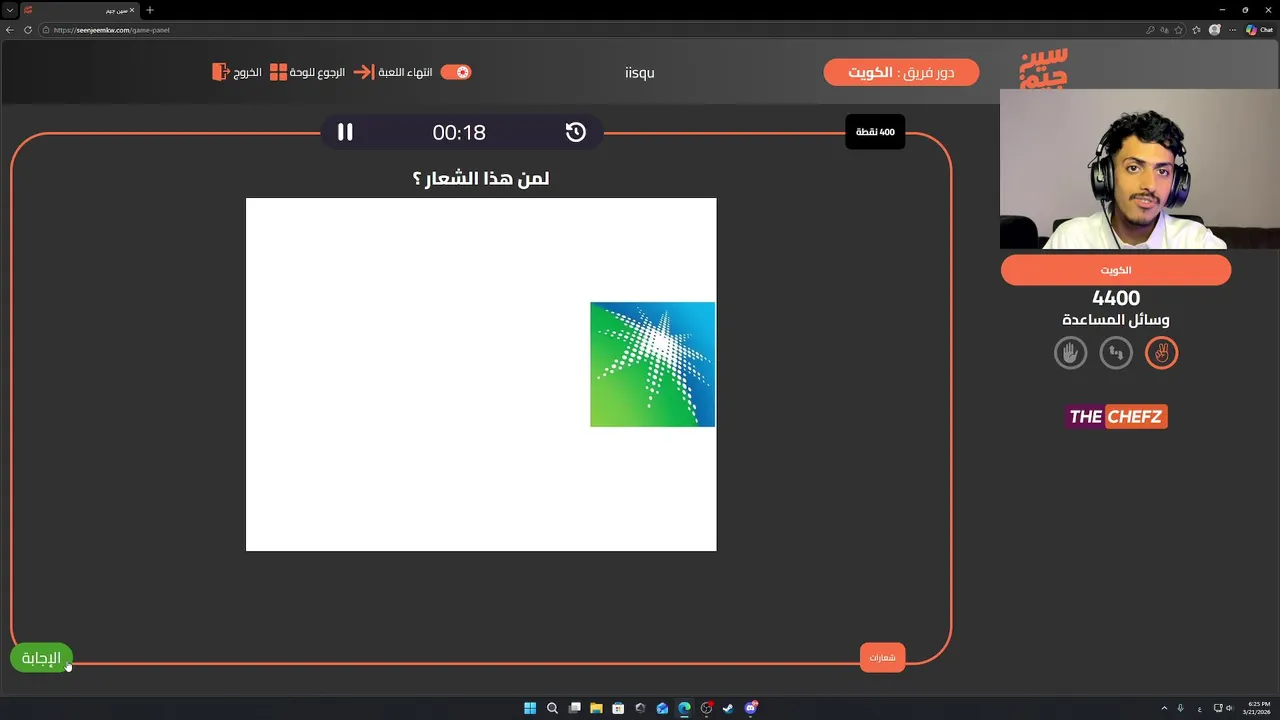1280x720 pixels.
Task: Click the orange board grid icon
Action: pyautogui.click(x=278, y=72)
